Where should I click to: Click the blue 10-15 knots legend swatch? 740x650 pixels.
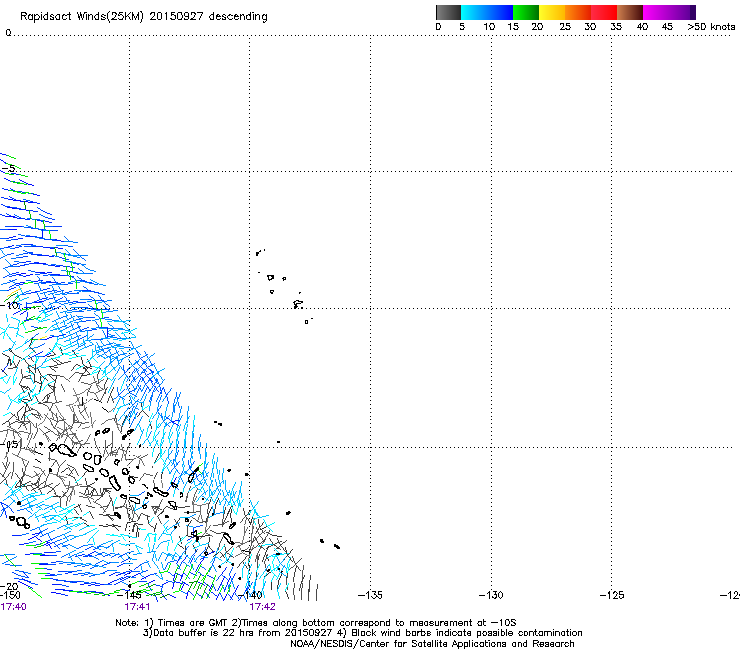pyautogui.click(x=500, y=12)
